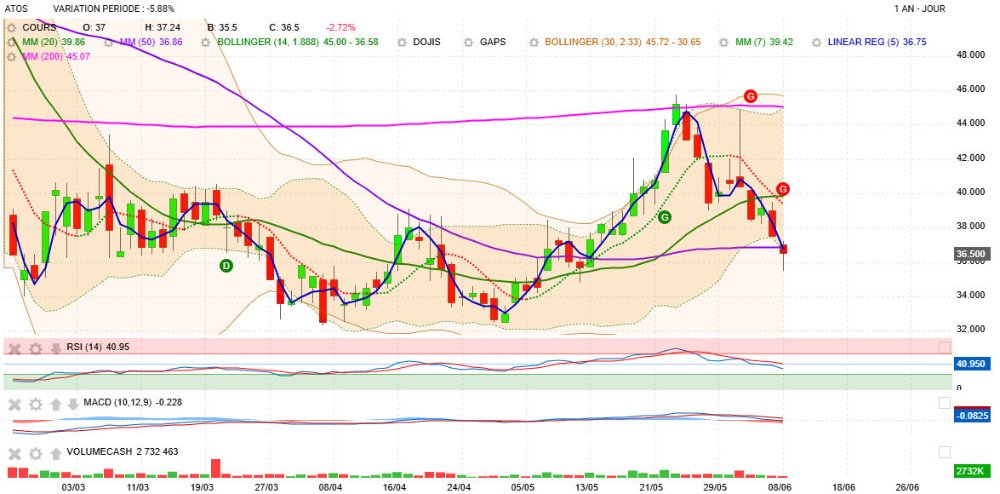Remove the MACD (10,12,9) indicator panel

coord(16,403)
